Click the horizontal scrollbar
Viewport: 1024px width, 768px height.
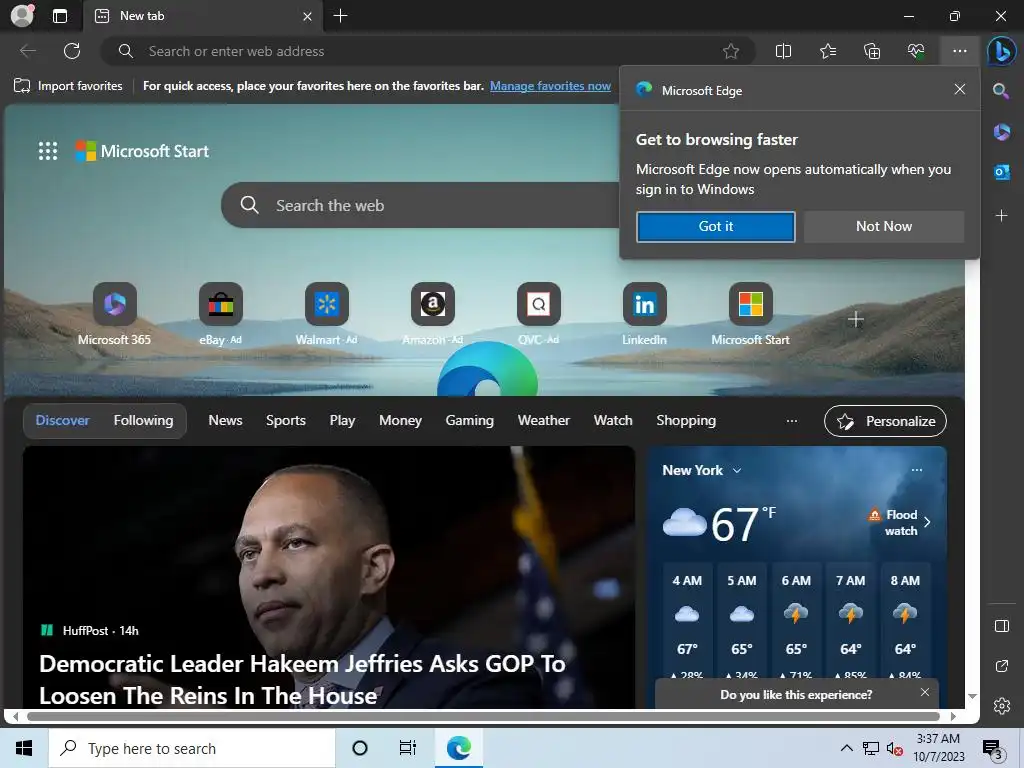tap(483, 716)
